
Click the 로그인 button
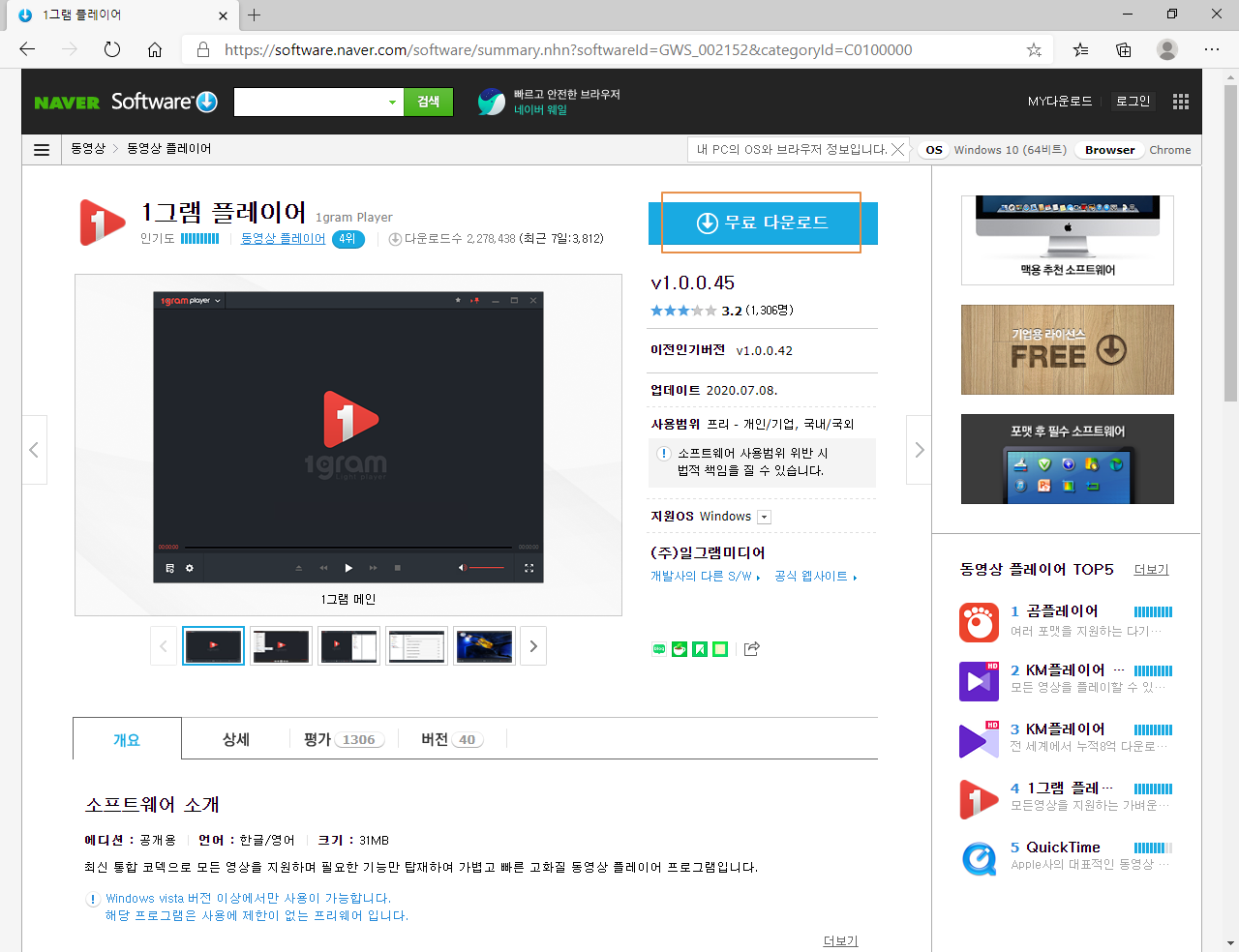[x=1133, y=101]
